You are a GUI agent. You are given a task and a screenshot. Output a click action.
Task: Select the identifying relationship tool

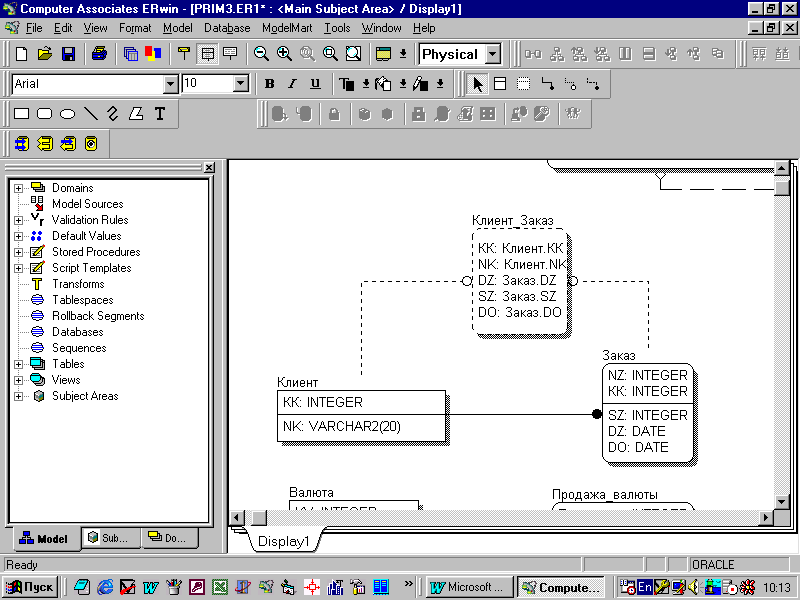pyautogui.click(x=547, y=84)
